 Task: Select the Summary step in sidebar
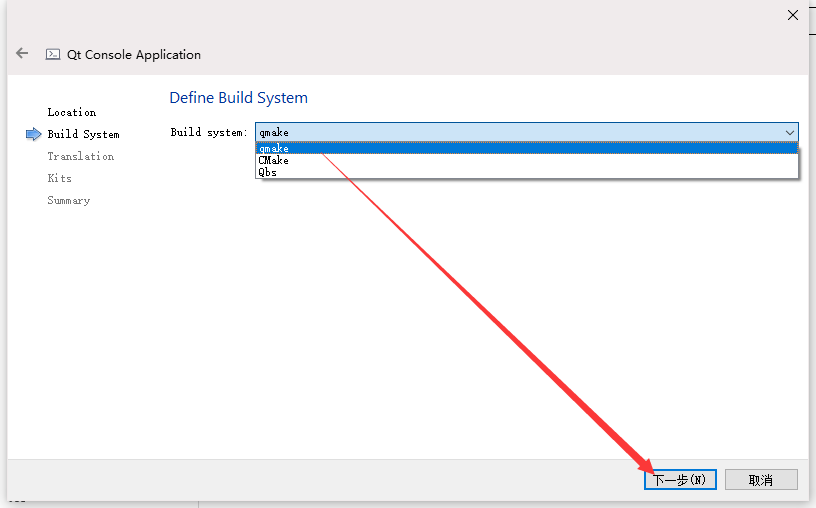click(x=69, y=200)
